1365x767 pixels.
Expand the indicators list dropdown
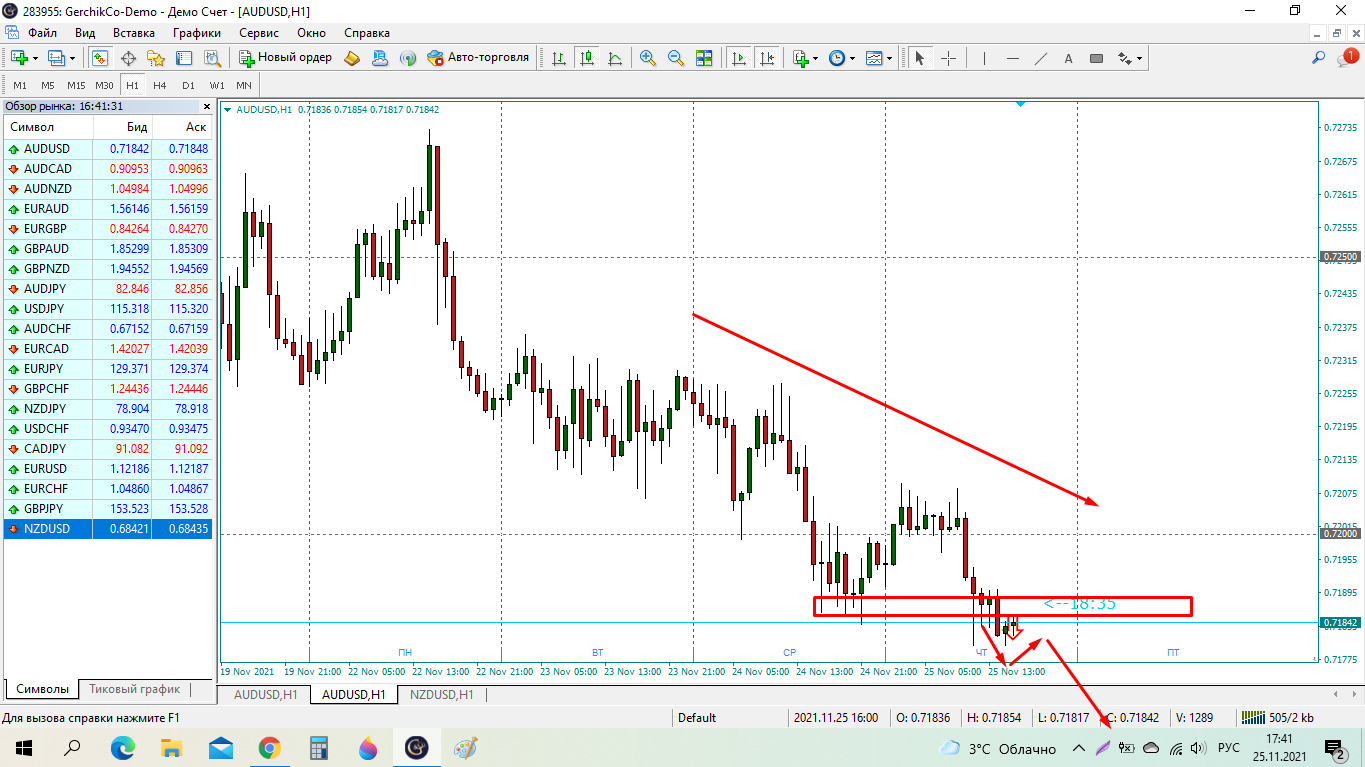point(814,58)
